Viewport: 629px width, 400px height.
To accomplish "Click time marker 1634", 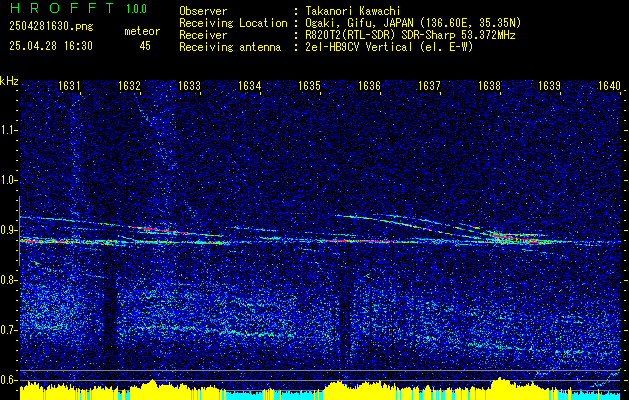I will click(x=250, y=85).
